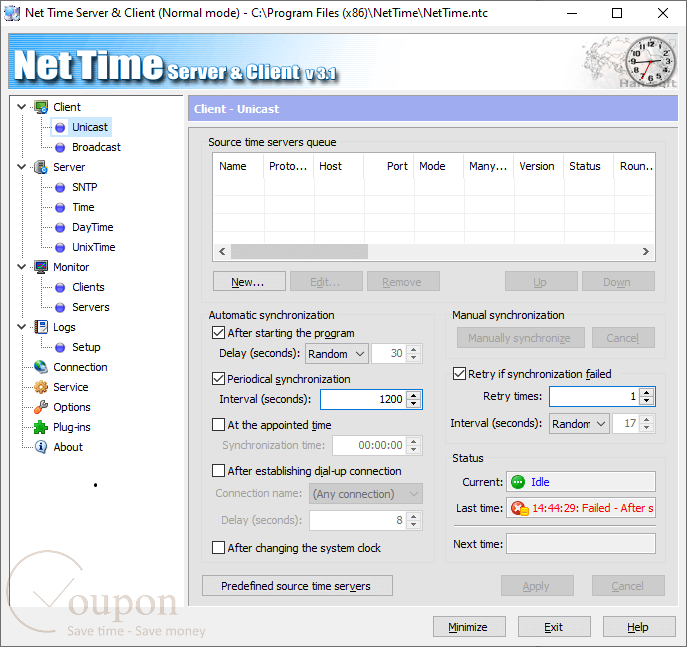Viewport: 687px width, 647px height.
Task: Click the SNTP blue bullet icon
Action: [60, 187]
